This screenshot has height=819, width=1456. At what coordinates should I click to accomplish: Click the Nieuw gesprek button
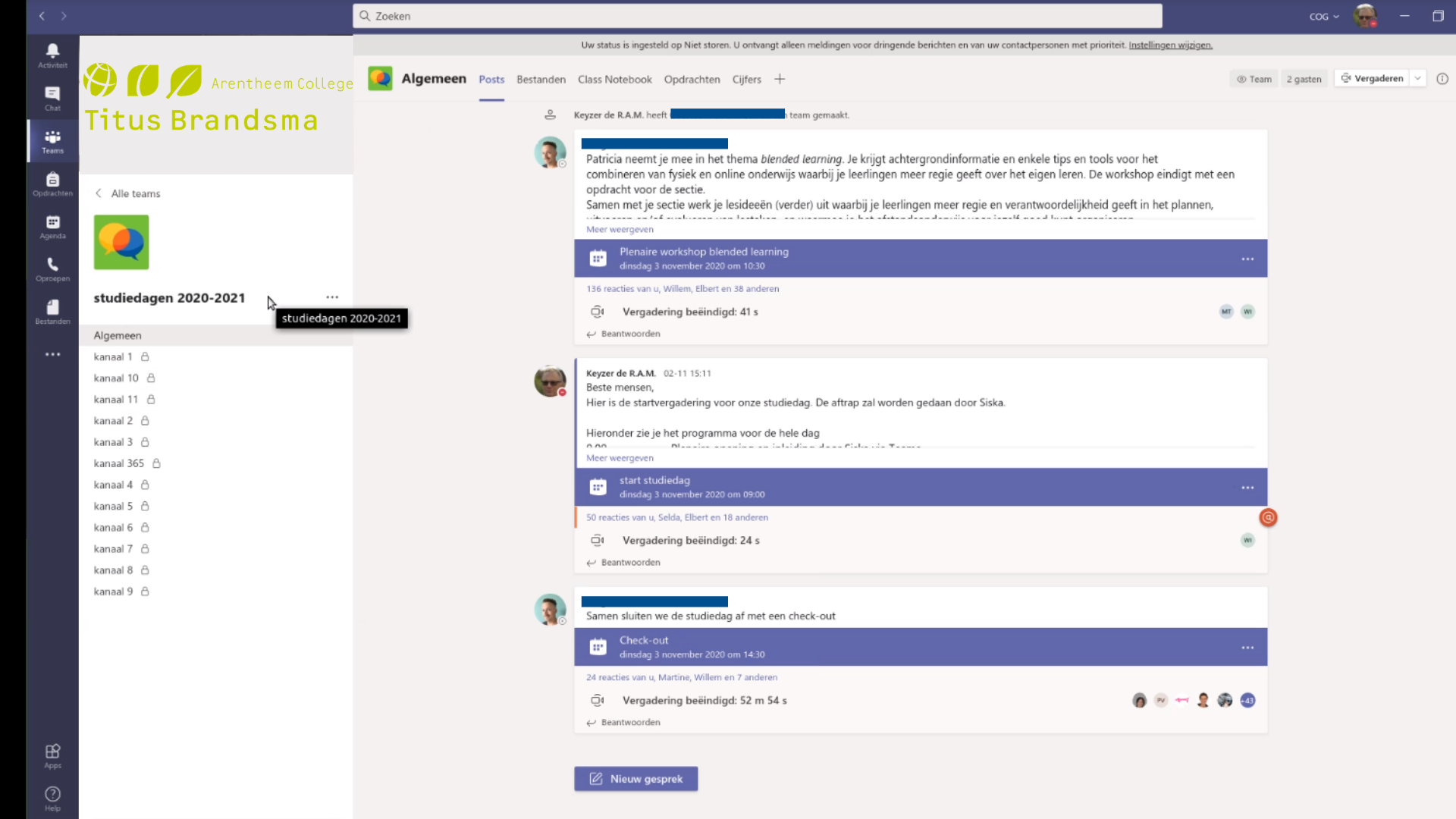coord(635,779)
